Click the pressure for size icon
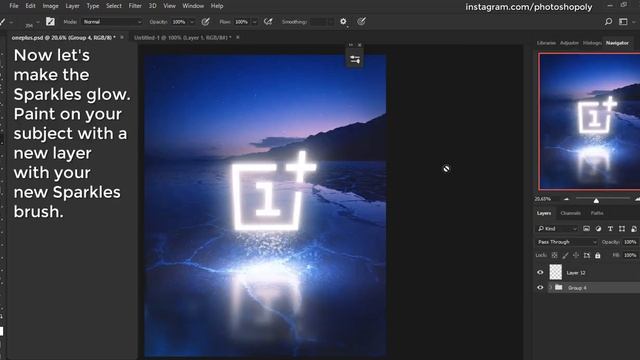Screen dimensions: 640x360 361,22
